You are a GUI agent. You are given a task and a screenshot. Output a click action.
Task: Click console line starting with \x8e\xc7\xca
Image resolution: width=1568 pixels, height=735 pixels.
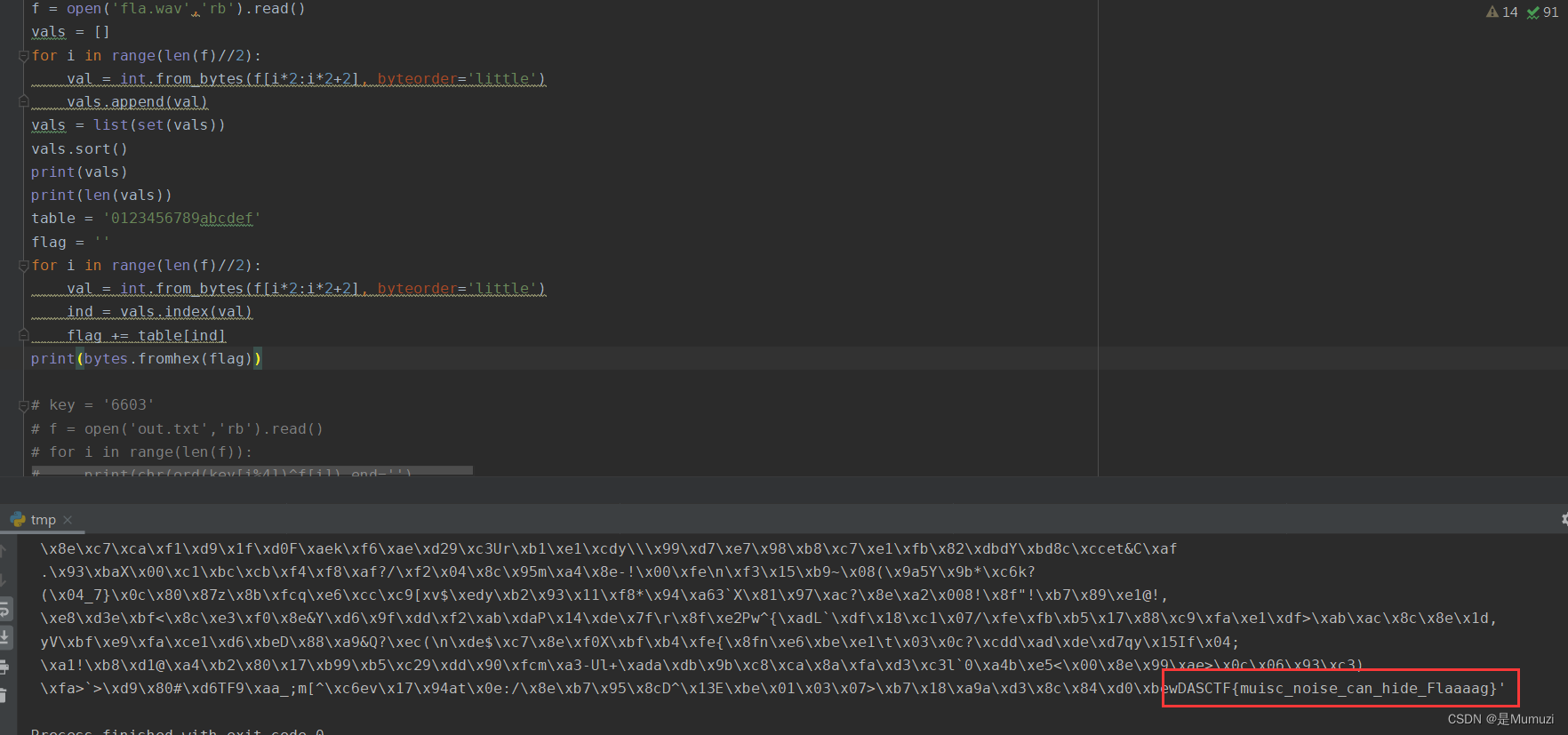609,549
